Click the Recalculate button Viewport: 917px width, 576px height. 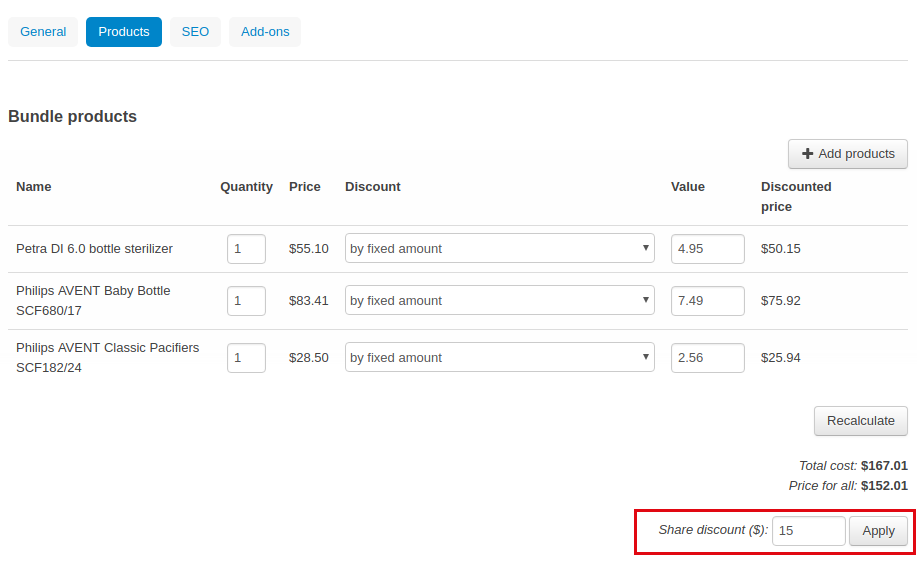pos(861,421)
